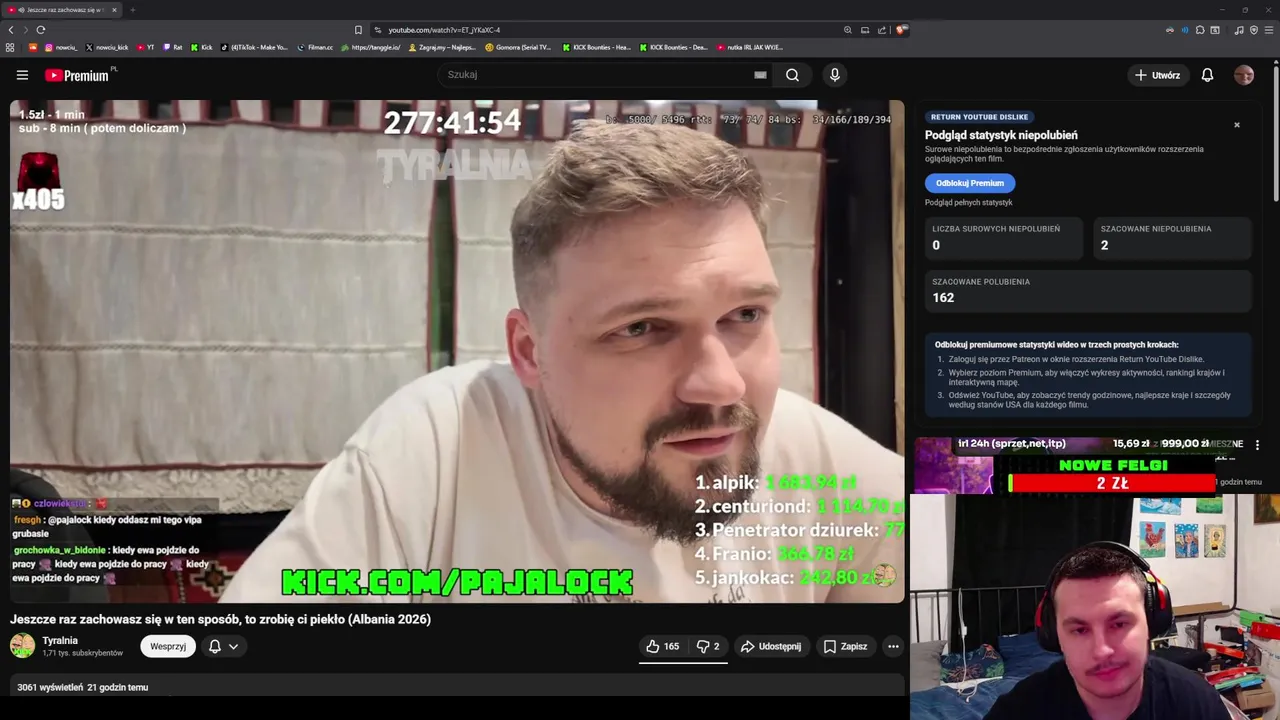Image resolution: width=1280 pixels, height=720 pixels.
Task: Click the search magnifier button
Action: [x=792, y=75]
